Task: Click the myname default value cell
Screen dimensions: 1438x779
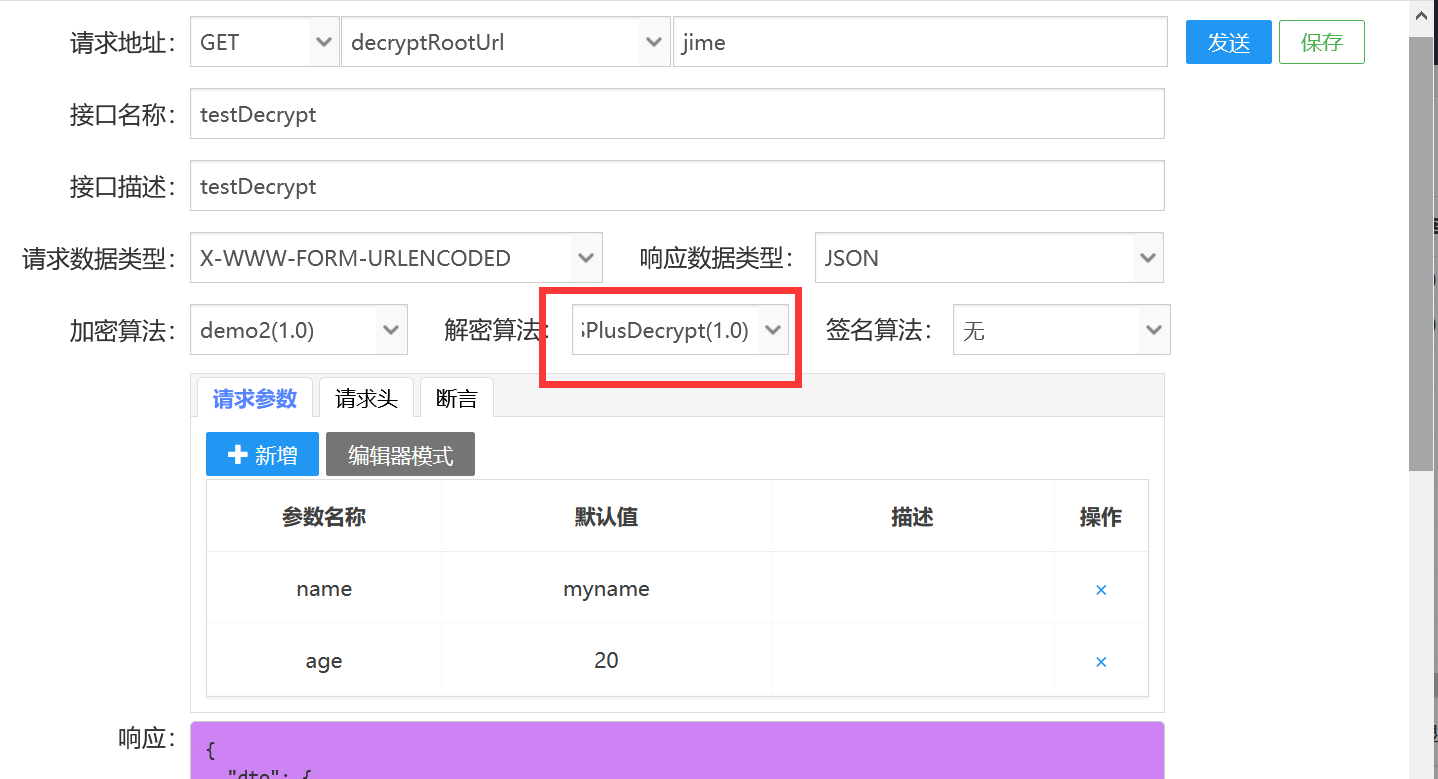Action: pyautogui.click(x=606, y=588)
